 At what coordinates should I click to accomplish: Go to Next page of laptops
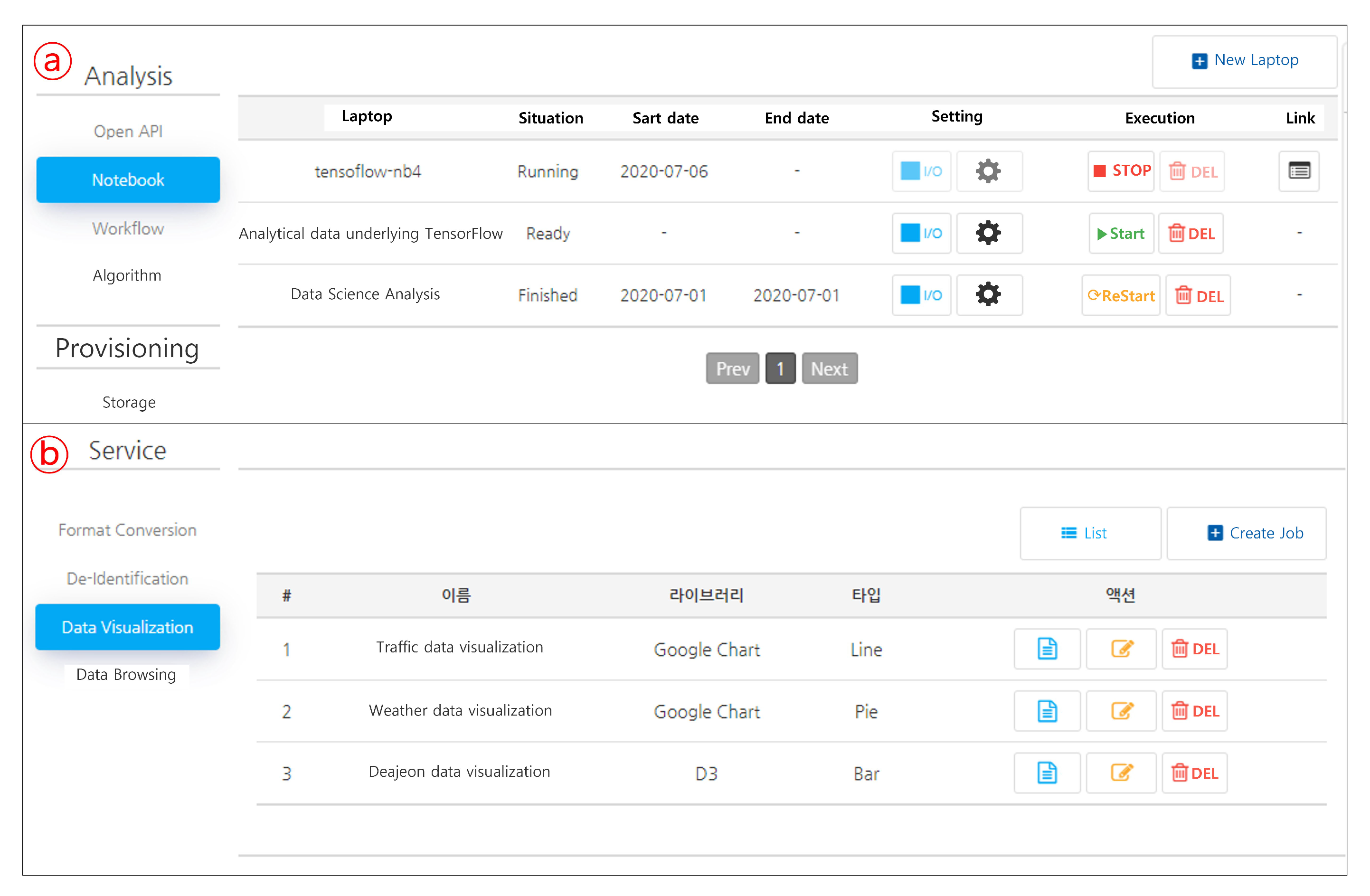coord(829,368)
